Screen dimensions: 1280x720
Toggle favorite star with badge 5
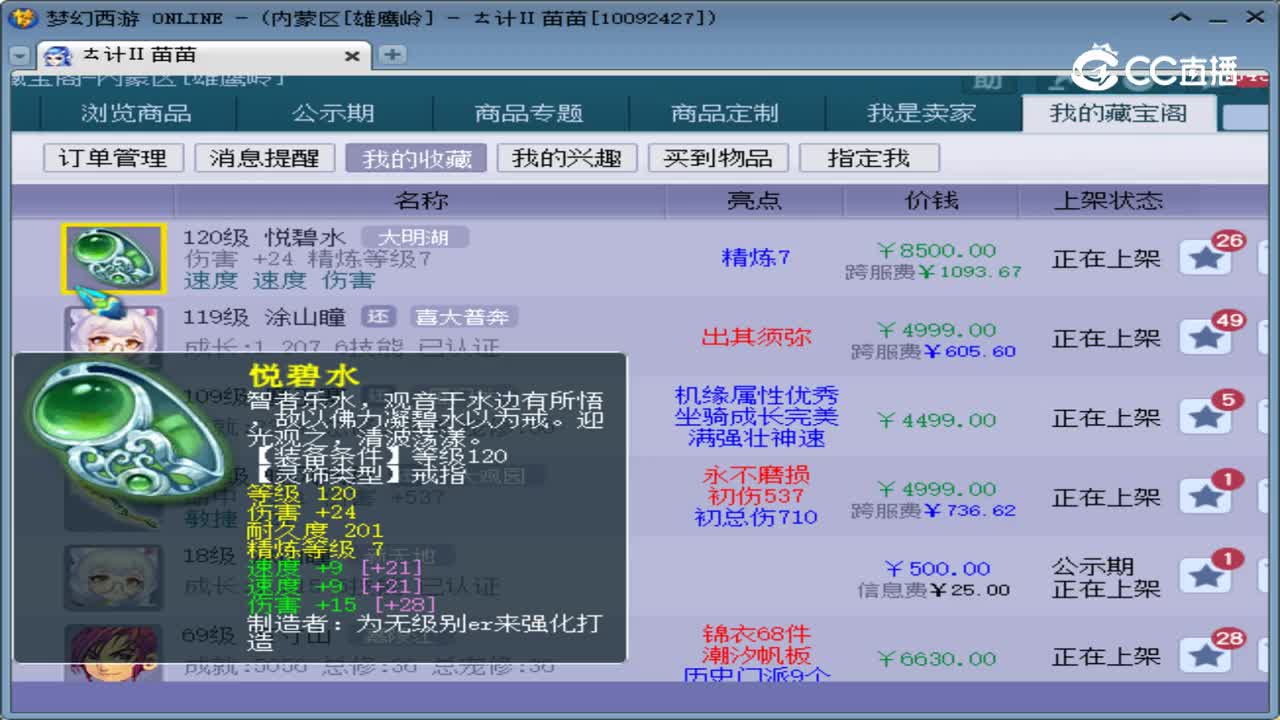point(1206,417)
